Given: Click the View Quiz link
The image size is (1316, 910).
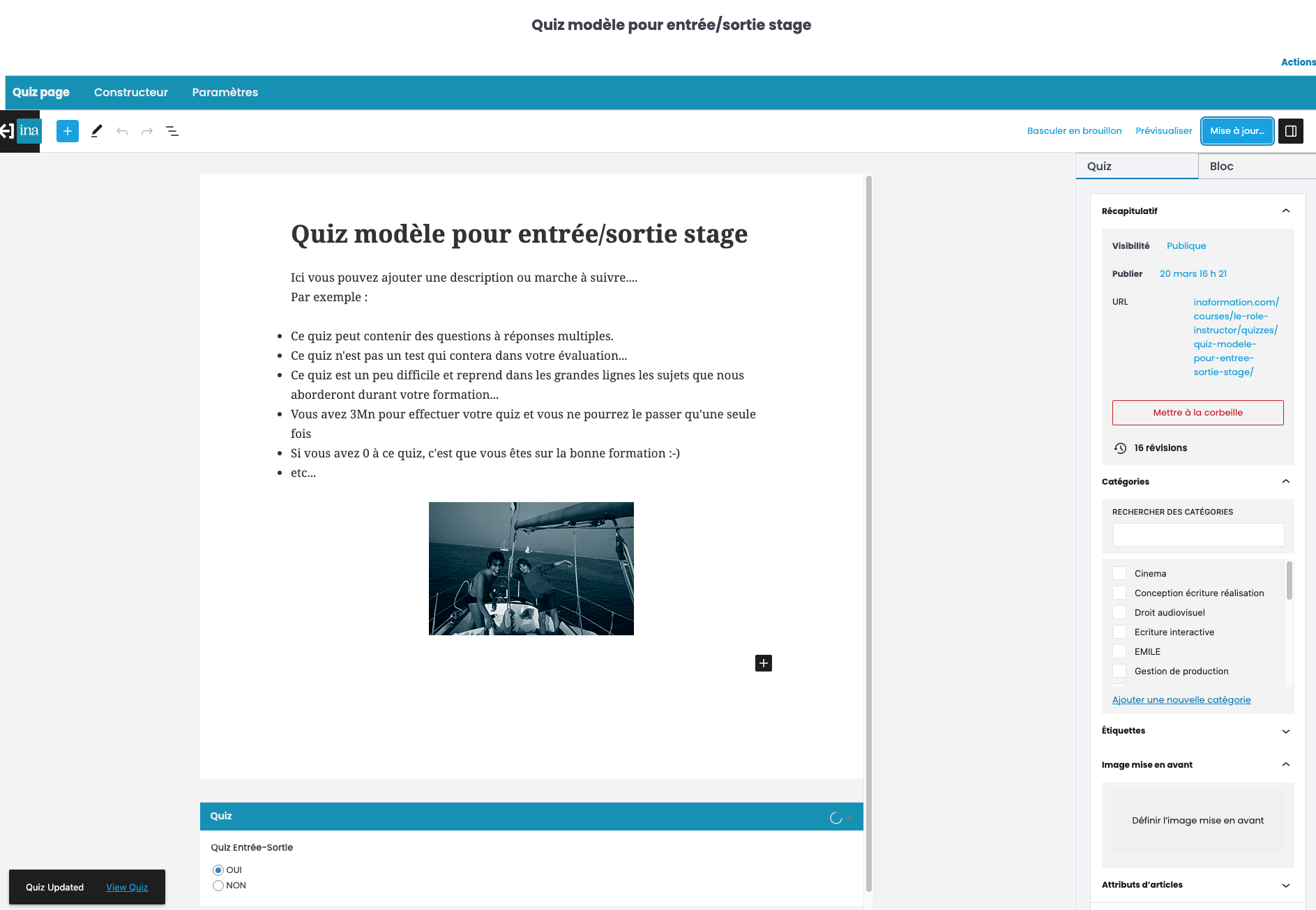Looking at the screenshot, I should point(127,888).
